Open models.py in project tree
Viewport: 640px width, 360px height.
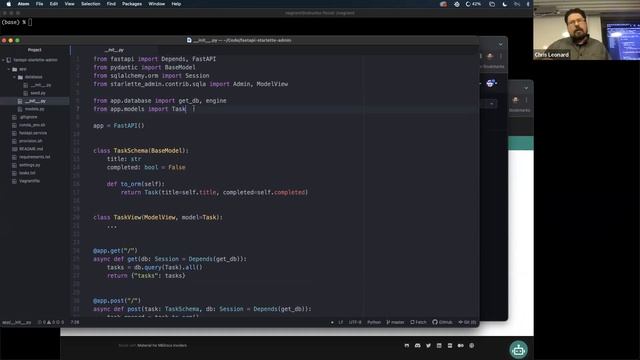pyautogui.click(x=34, y=109)
